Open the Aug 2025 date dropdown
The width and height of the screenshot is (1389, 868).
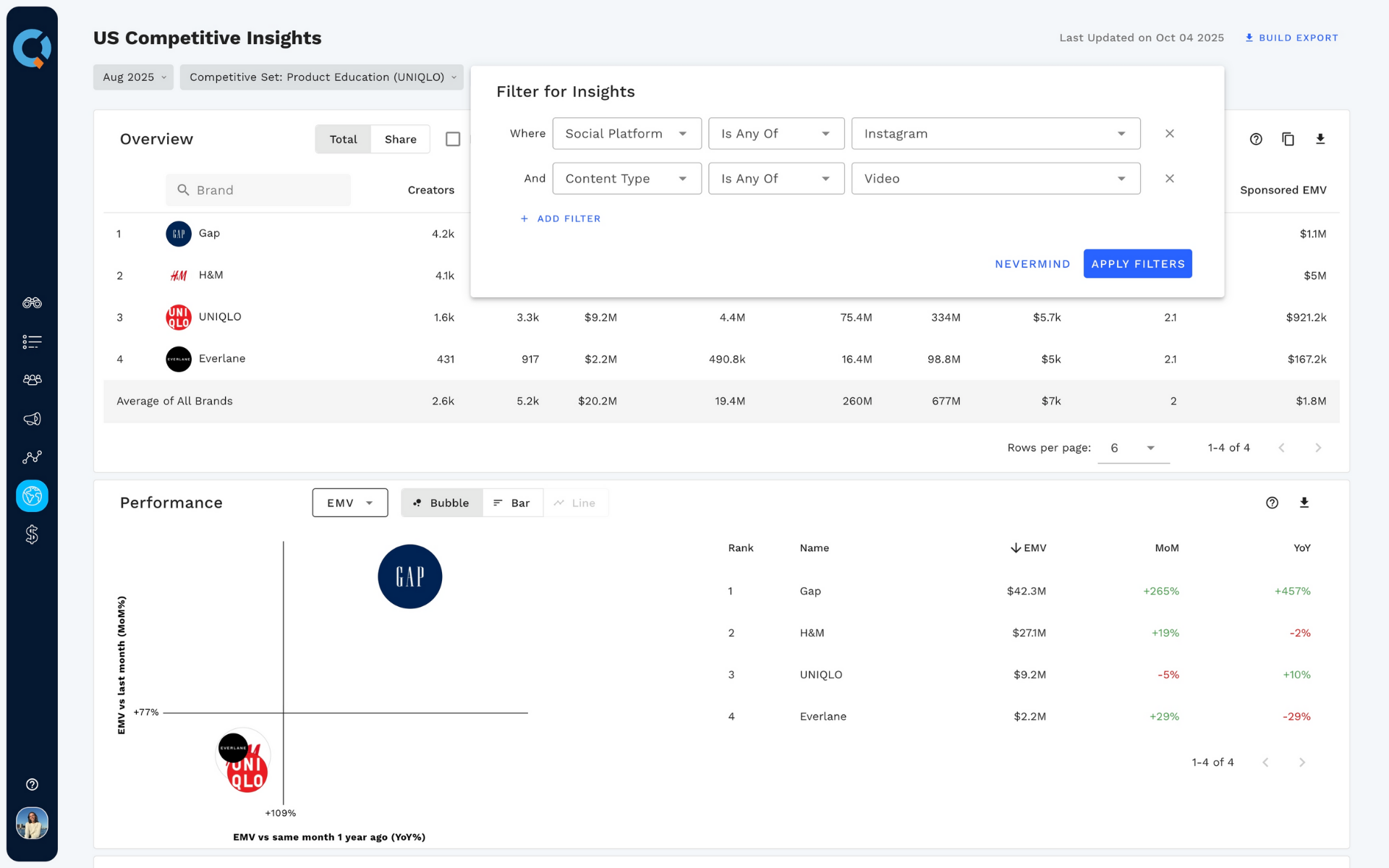tap(133, 77)
